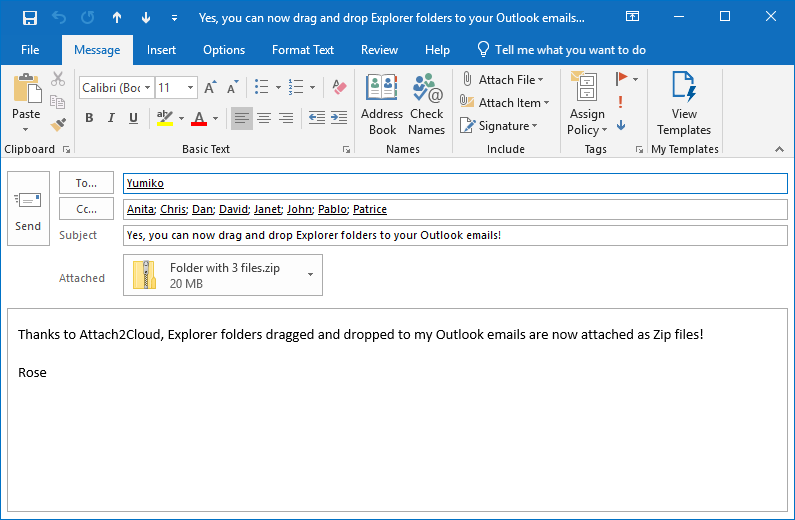
Task: Click View Templates icon
Action: 684,104
